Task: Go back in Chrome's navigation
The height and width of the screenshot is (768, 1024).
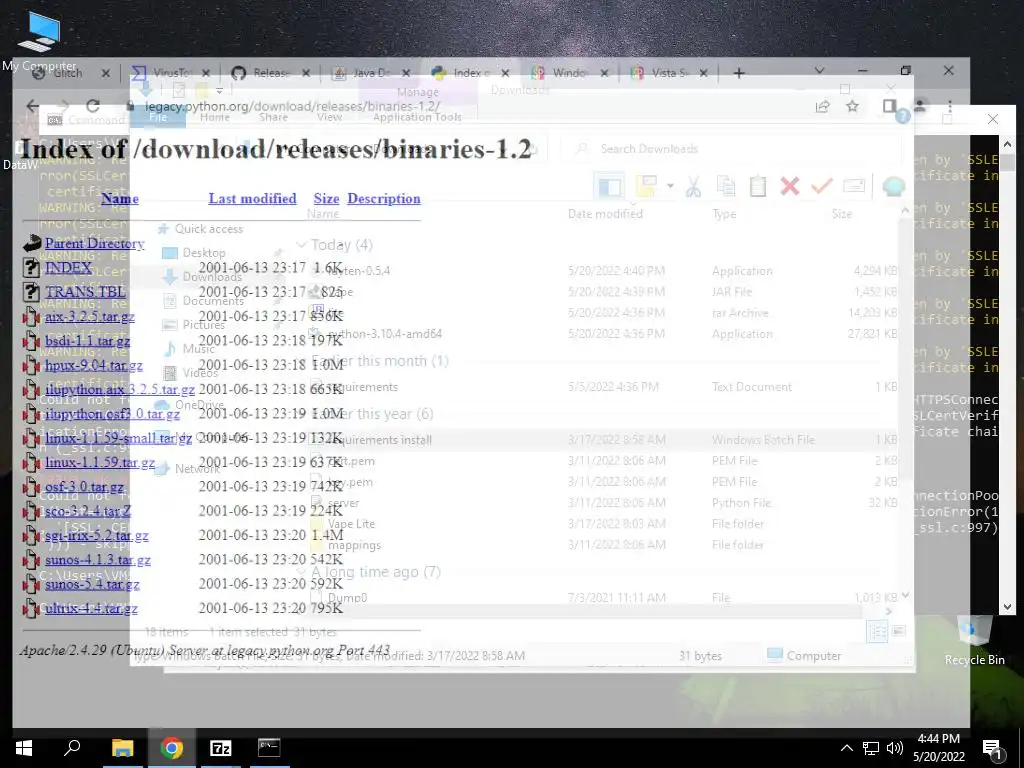Action: [x=32, y=106]
